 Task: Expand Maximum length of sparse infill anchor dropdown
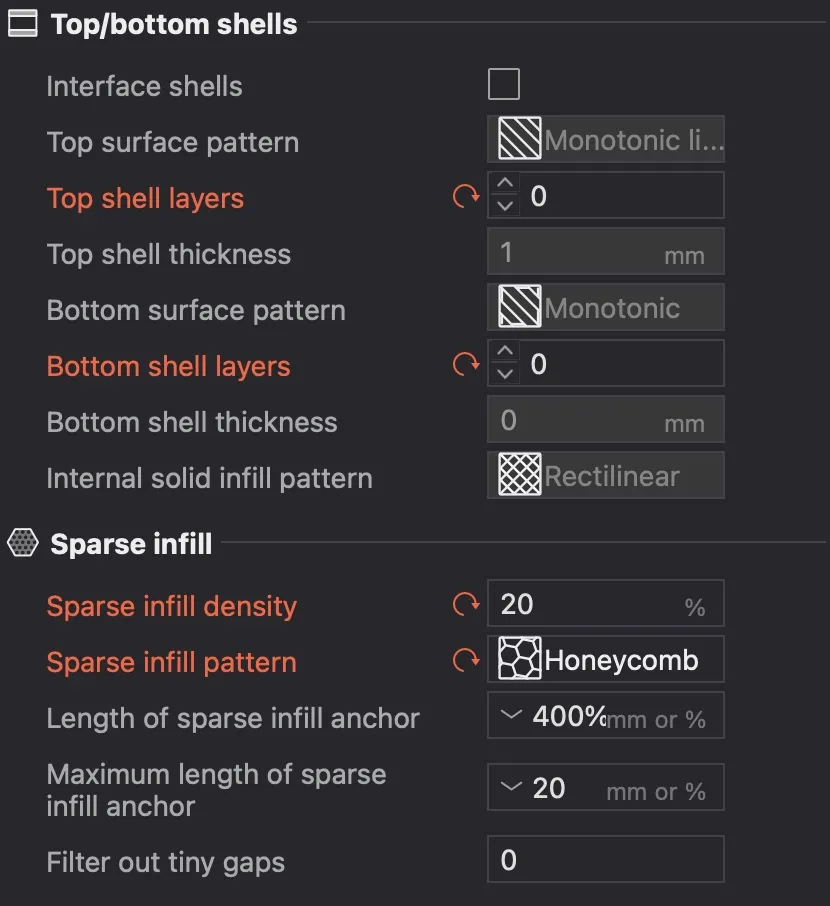[511, 786]
